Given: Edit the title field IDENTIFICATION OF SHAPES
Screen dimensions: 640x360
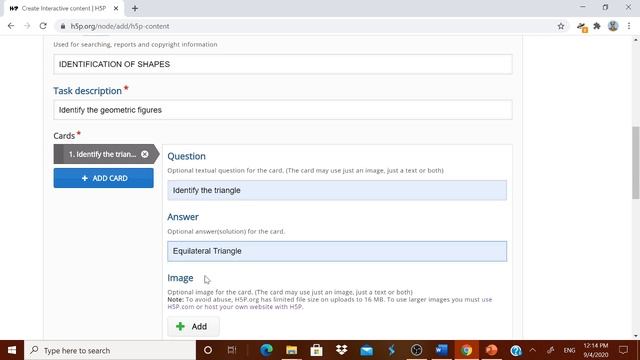Looking at the screenshot, I should click(x=282, y=64).
